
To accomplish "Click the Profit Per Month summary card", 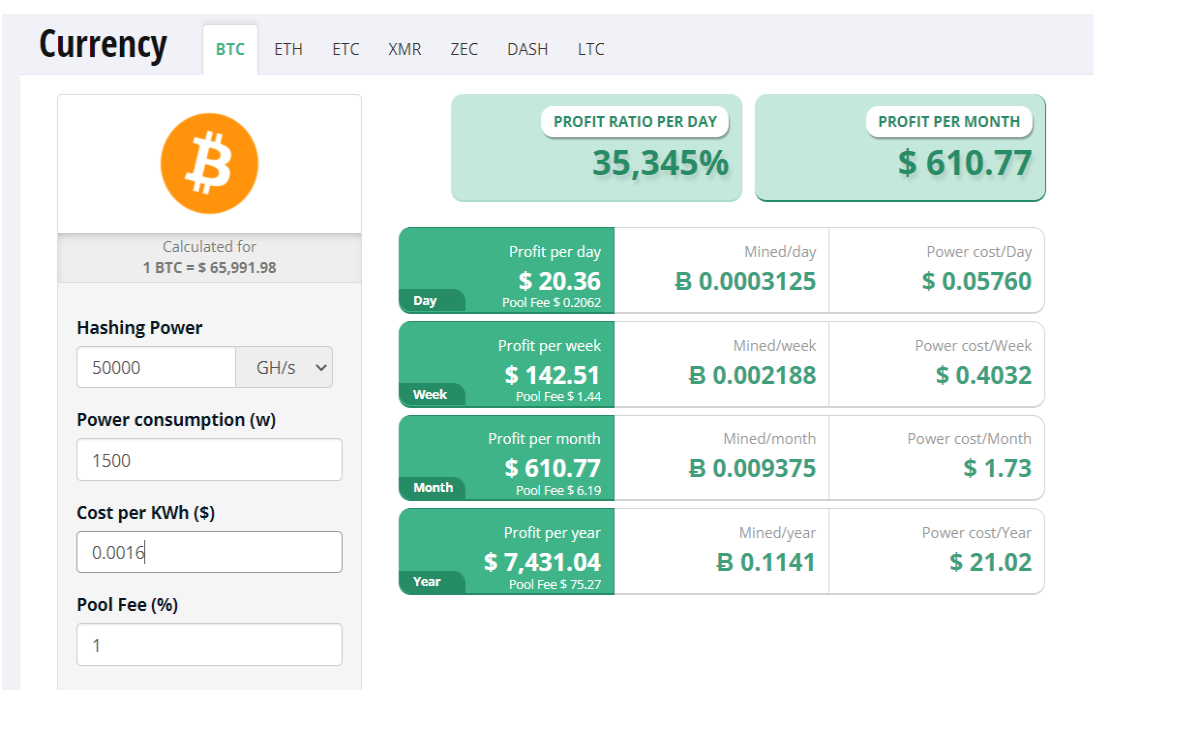I will (900, 148).
